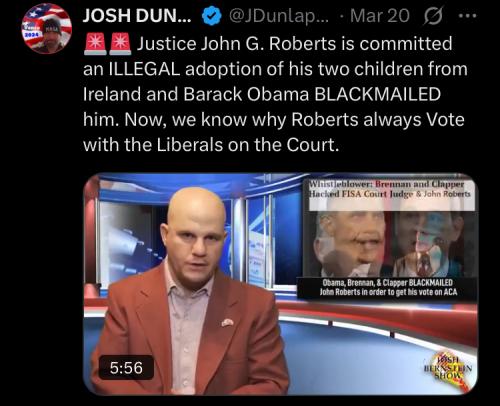
Task: Click the caption about the ACA vote
Action: (x=388, y=288)
